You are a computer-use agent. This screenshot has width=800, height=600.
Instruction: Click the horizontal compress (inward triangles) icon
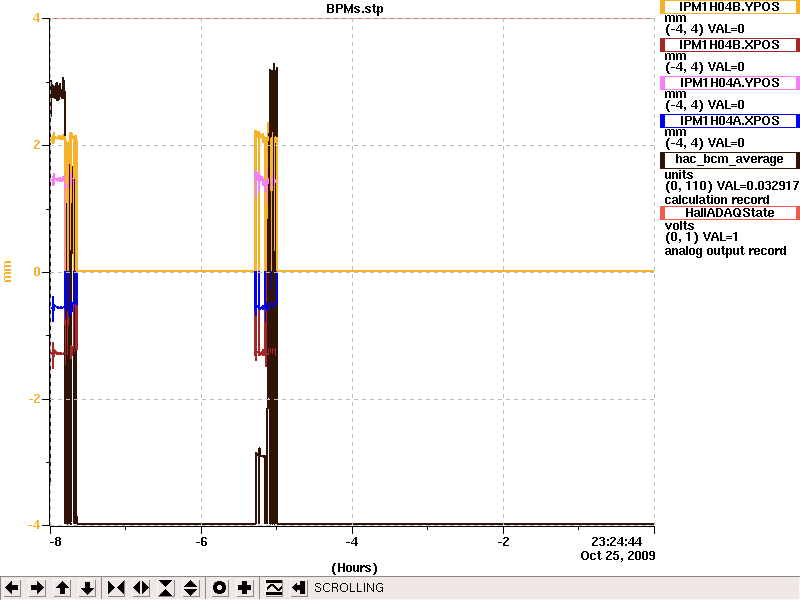(116, 588)
